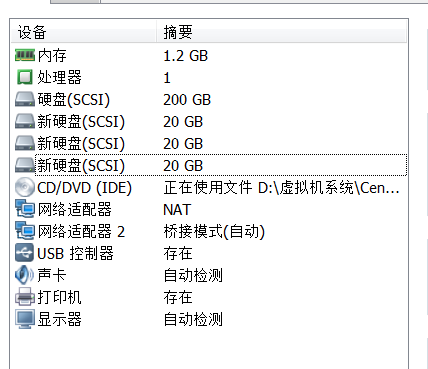Select the 声卡 row marked 自动检测
This screenshot has width=428, height=369.
click(x=209, y=275)
